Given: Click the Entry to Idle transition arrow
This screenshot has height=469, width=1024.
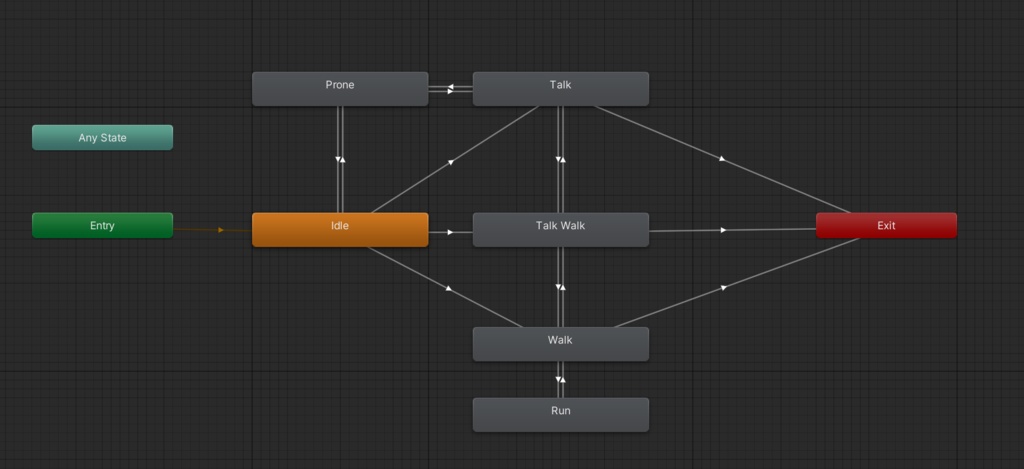Looking at the screenshot, I should (221, 230).
